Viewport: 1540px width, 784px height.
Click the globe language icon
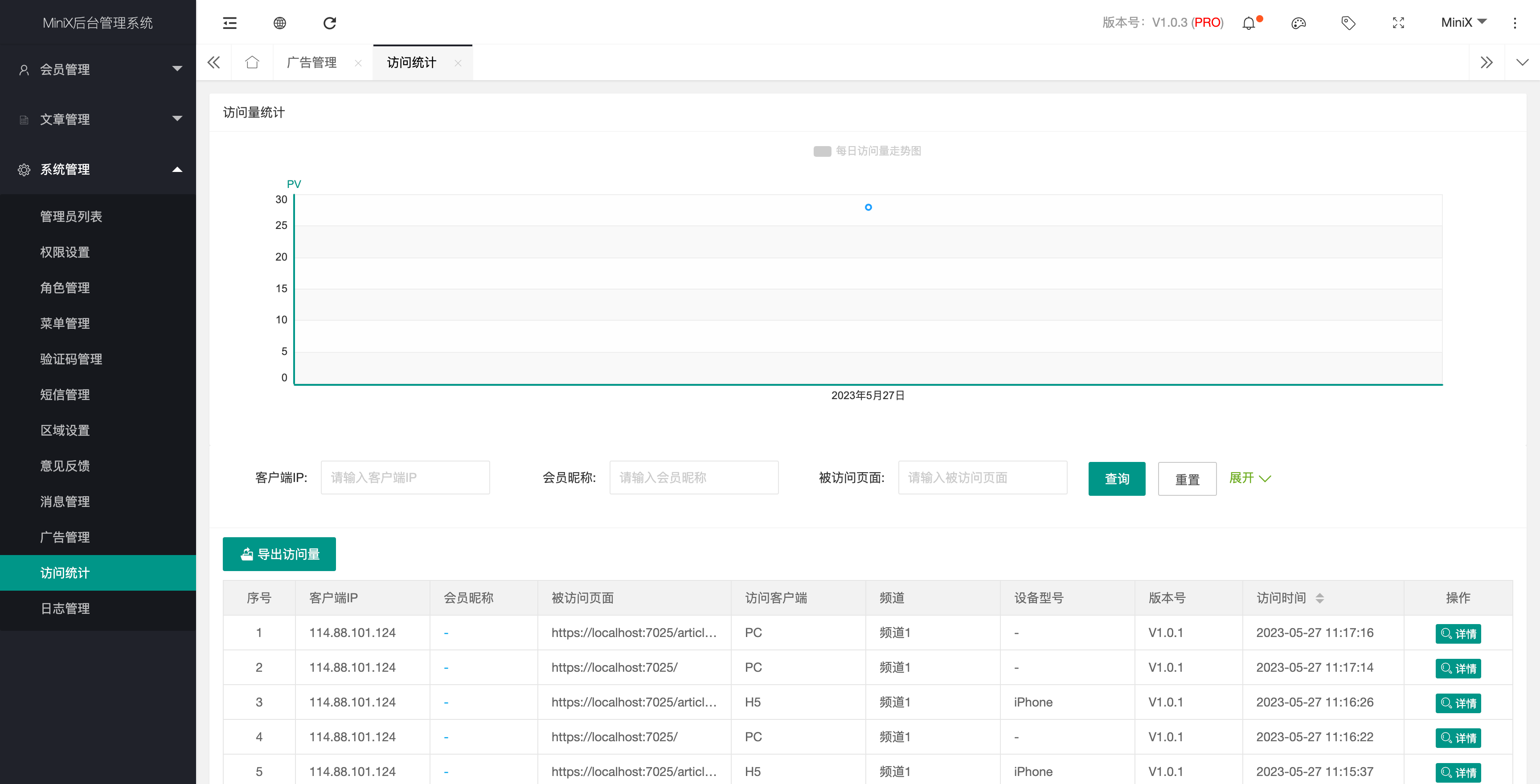point(280,23)
